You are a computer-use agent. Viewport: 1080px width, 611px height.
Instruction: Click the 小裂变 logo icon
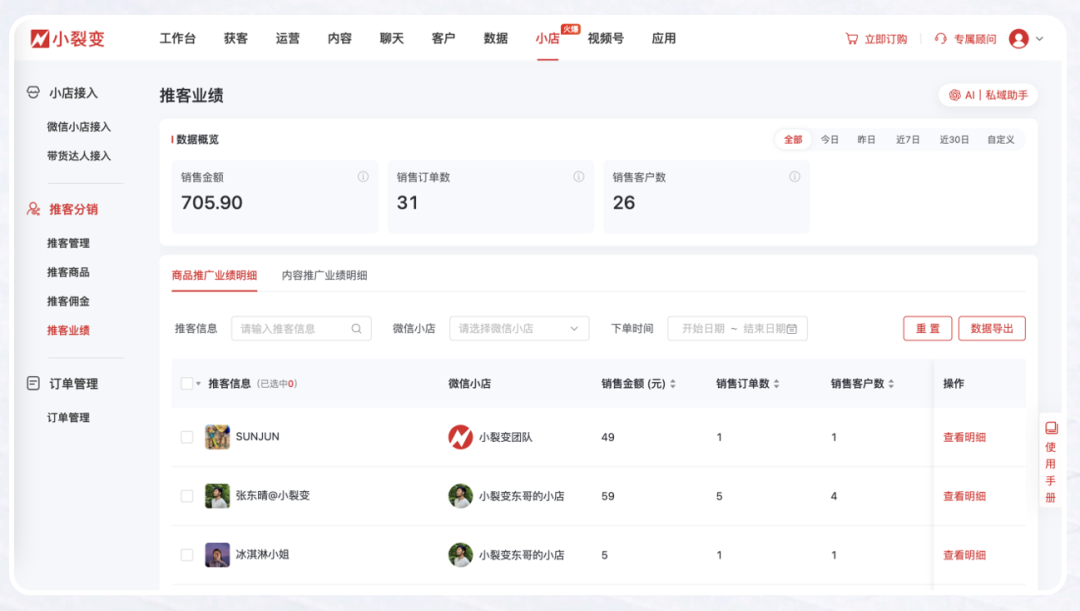pos(40,39)
